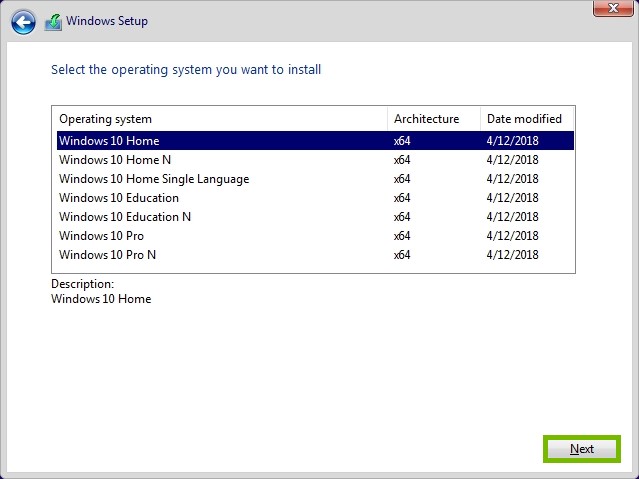The width and height of the screenshot is (639, 479).
Task: Choose Windows 10 Home Single Language
Action: (315, 179)
